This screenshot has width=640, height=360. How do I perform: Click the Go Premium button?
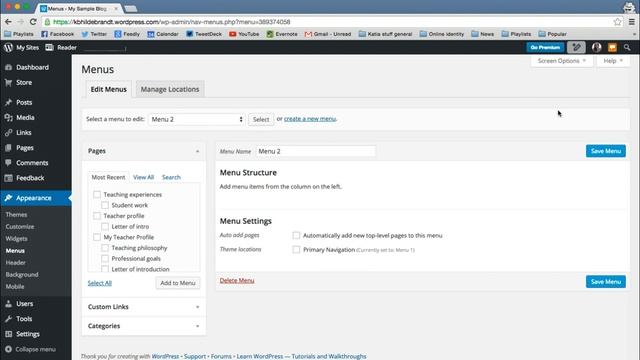545,47
